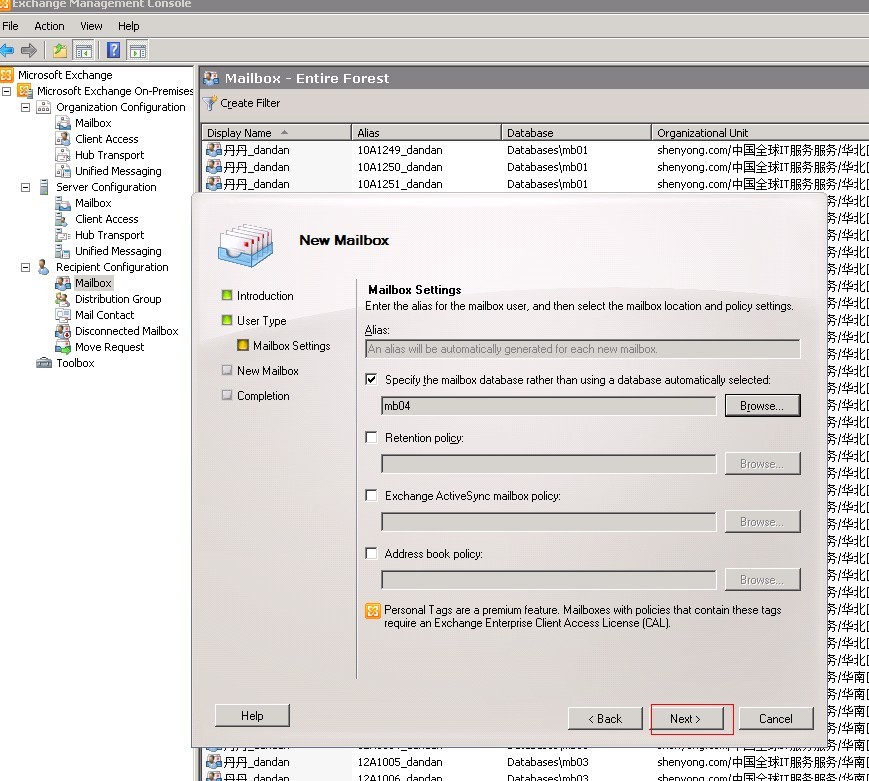This screenshot has height=781, width=869.
Task: Click the mailbox icon of row 10A1249_dandan
Action: 214,150
